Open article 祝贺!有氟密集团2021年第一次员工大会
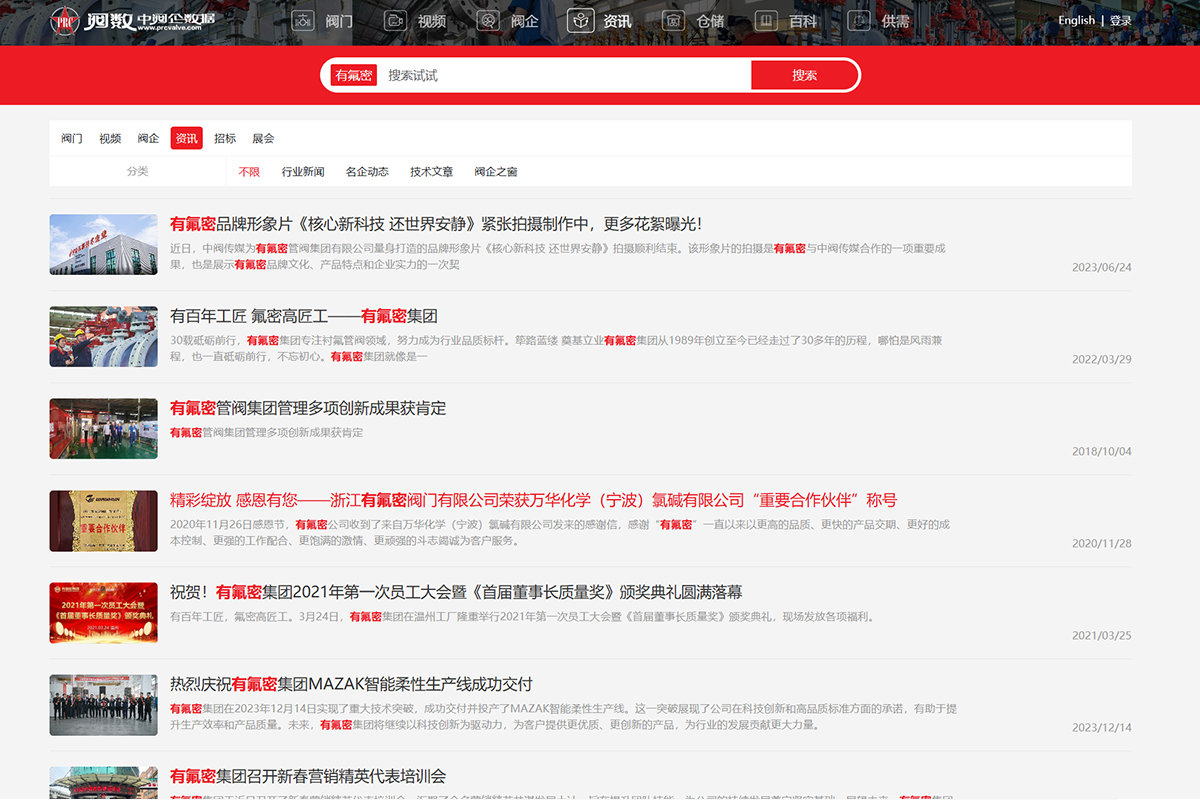 click(x=456, y=592)
